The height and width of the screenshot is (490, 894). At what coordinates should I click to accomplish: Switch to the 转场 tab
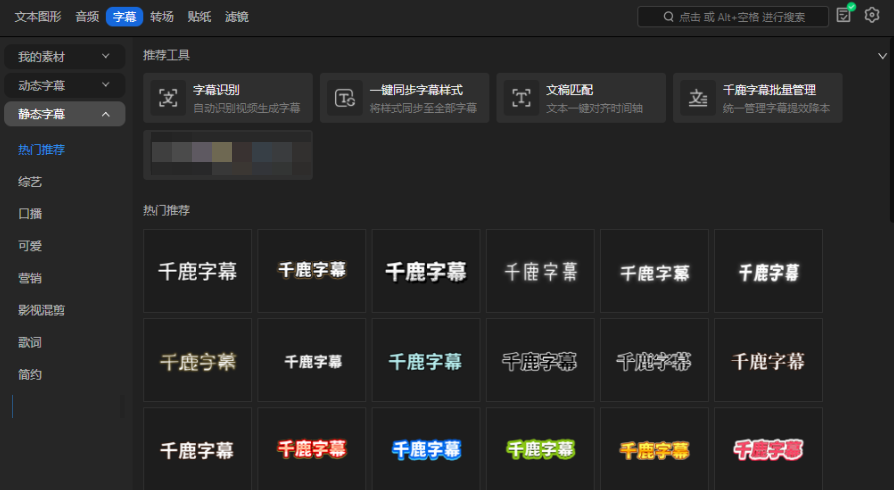click(x=161, y=17)
